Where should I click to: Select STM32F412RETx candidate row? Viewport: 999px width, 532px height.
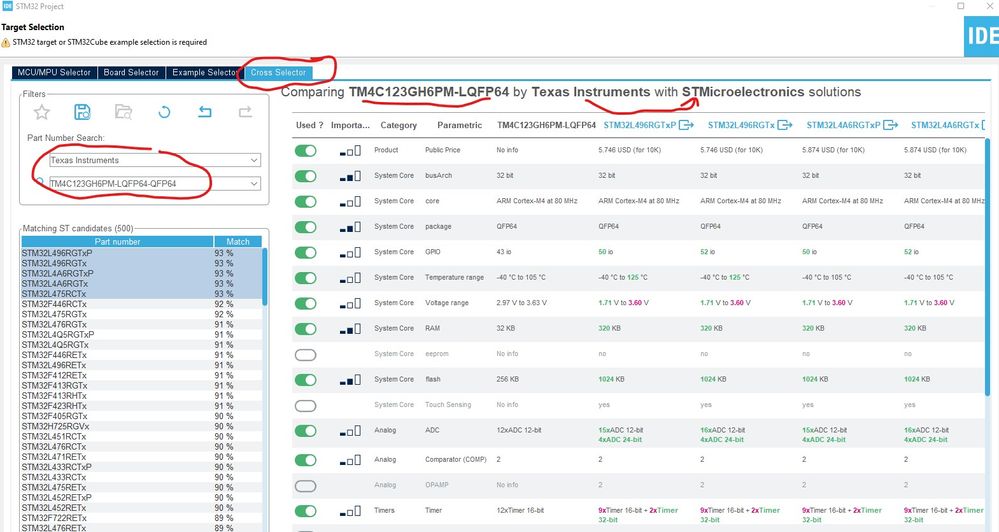[x=141, y=375]
